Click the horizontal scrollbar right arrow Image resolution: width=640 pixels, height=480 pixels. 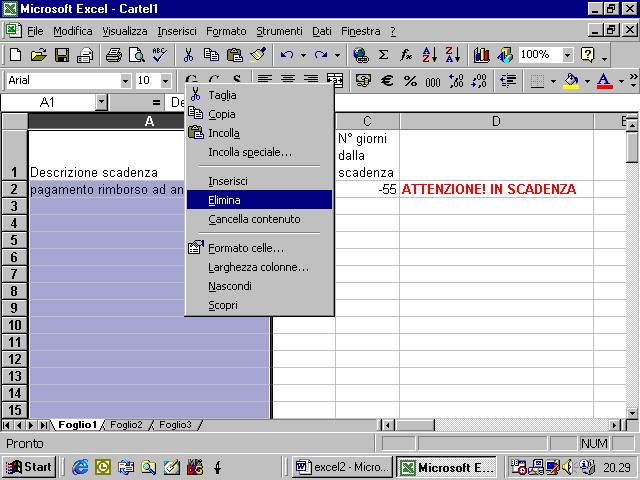click(615, 425)
